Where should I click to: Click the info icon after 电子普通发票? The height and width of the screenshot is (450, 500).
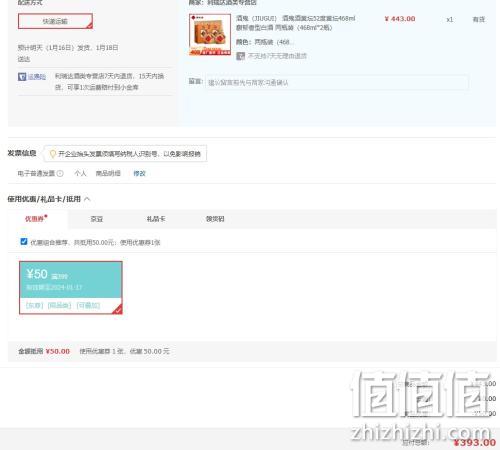click(60, 173)
